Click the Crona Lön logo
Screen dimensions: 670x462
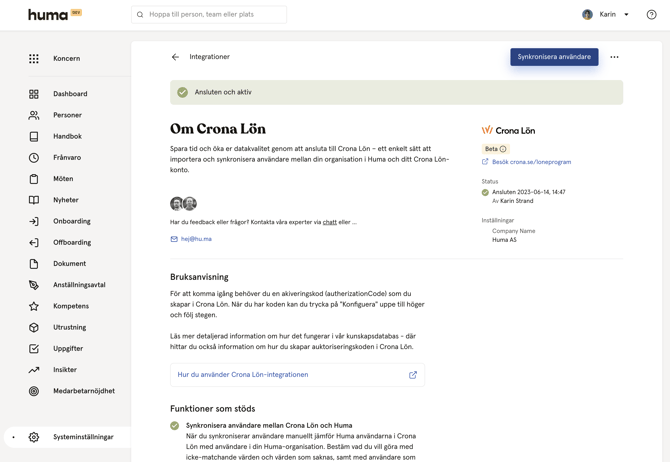[x=508, y=131]
